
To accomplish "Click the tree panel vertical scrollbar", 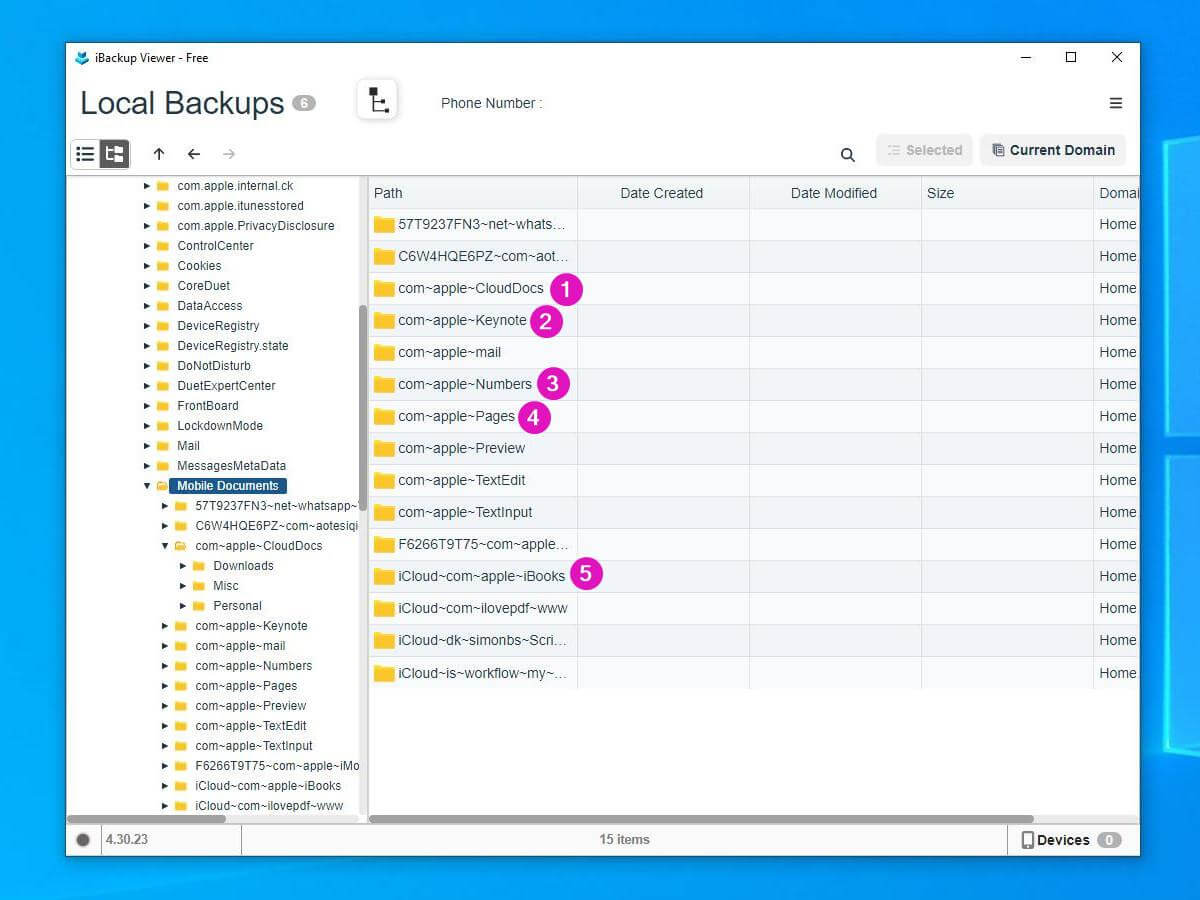I will coord(363,406).
